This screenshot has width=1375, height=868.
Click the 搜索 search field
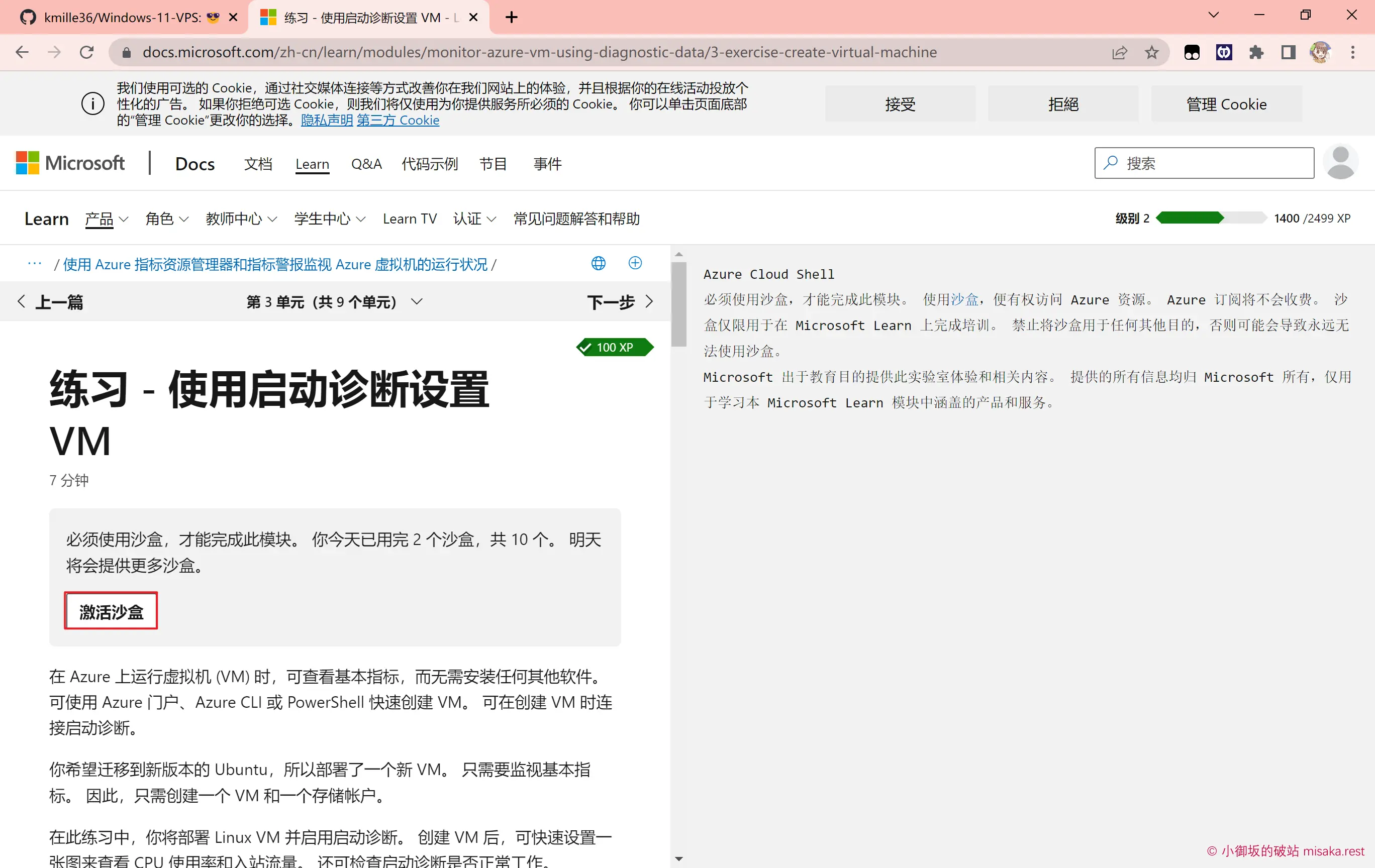click(x=1204, y=163)
